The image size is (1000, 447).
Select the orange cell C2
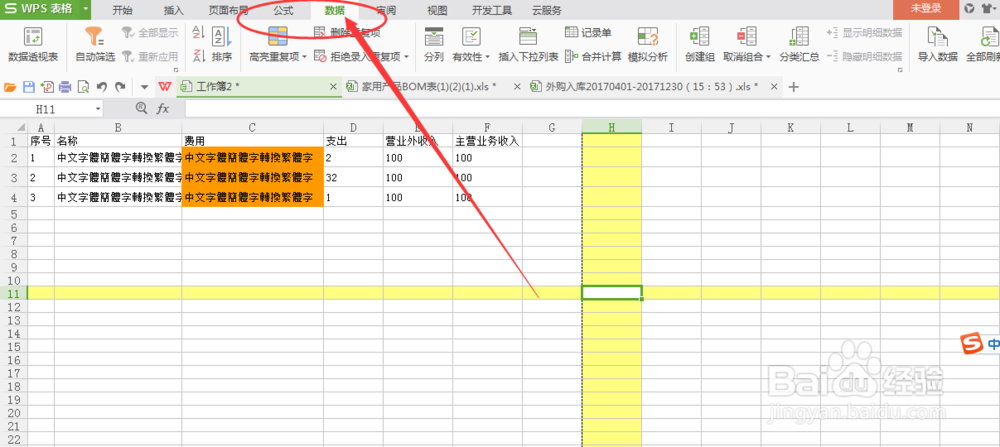click(x=253, y=157)
